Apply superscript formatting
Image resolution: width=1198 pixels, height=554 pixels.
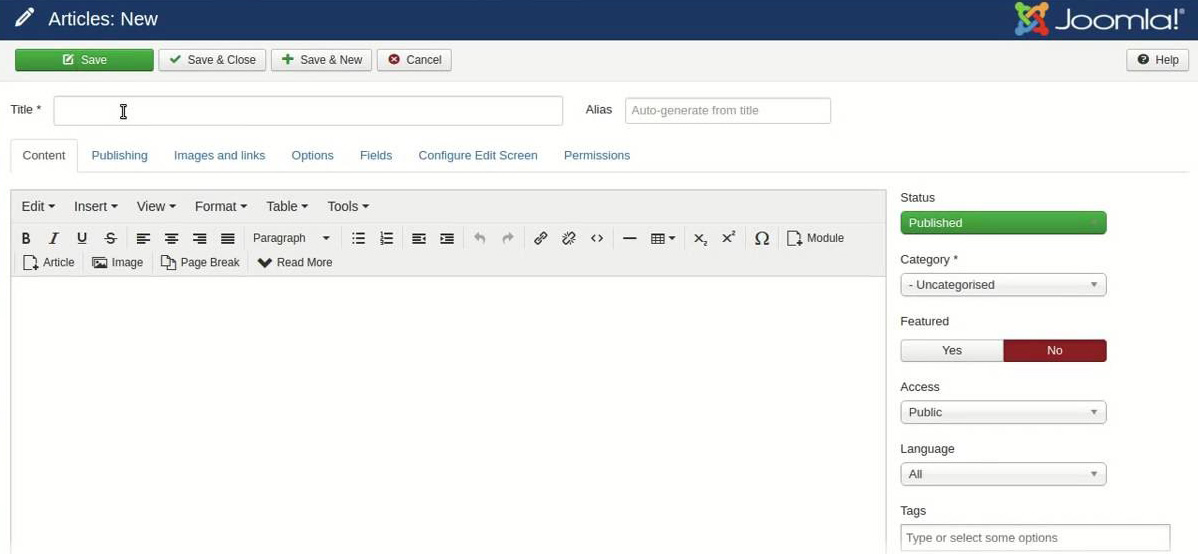(728, 238)
